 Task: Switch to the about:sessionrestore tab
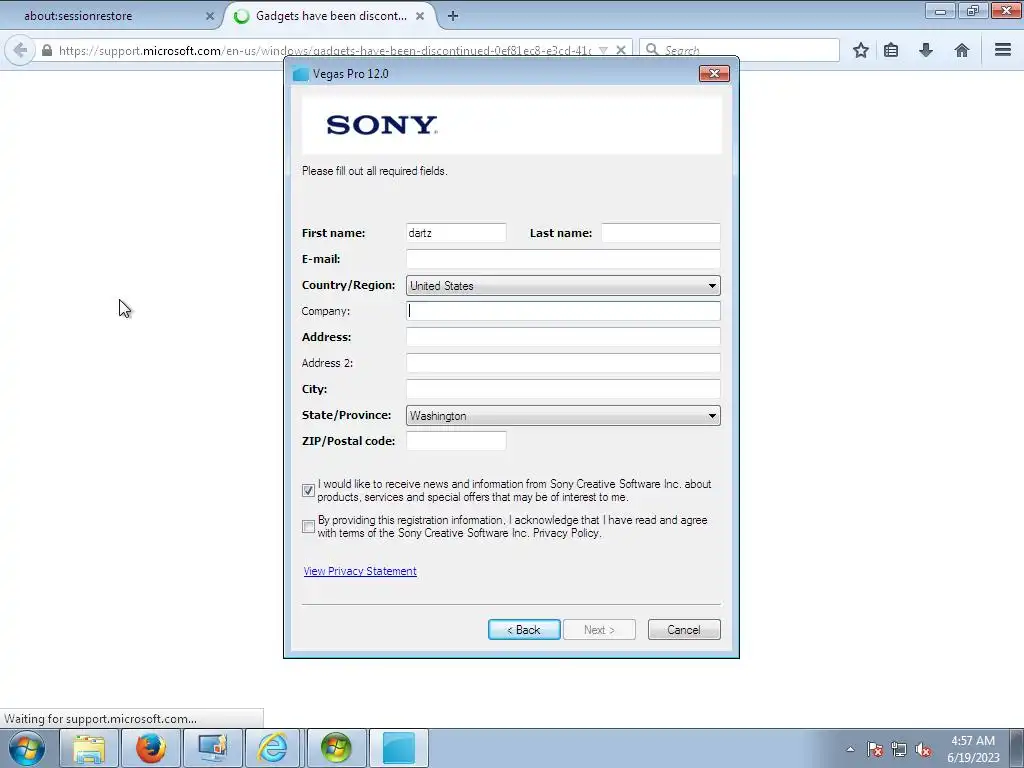click(x=111, y=16)
